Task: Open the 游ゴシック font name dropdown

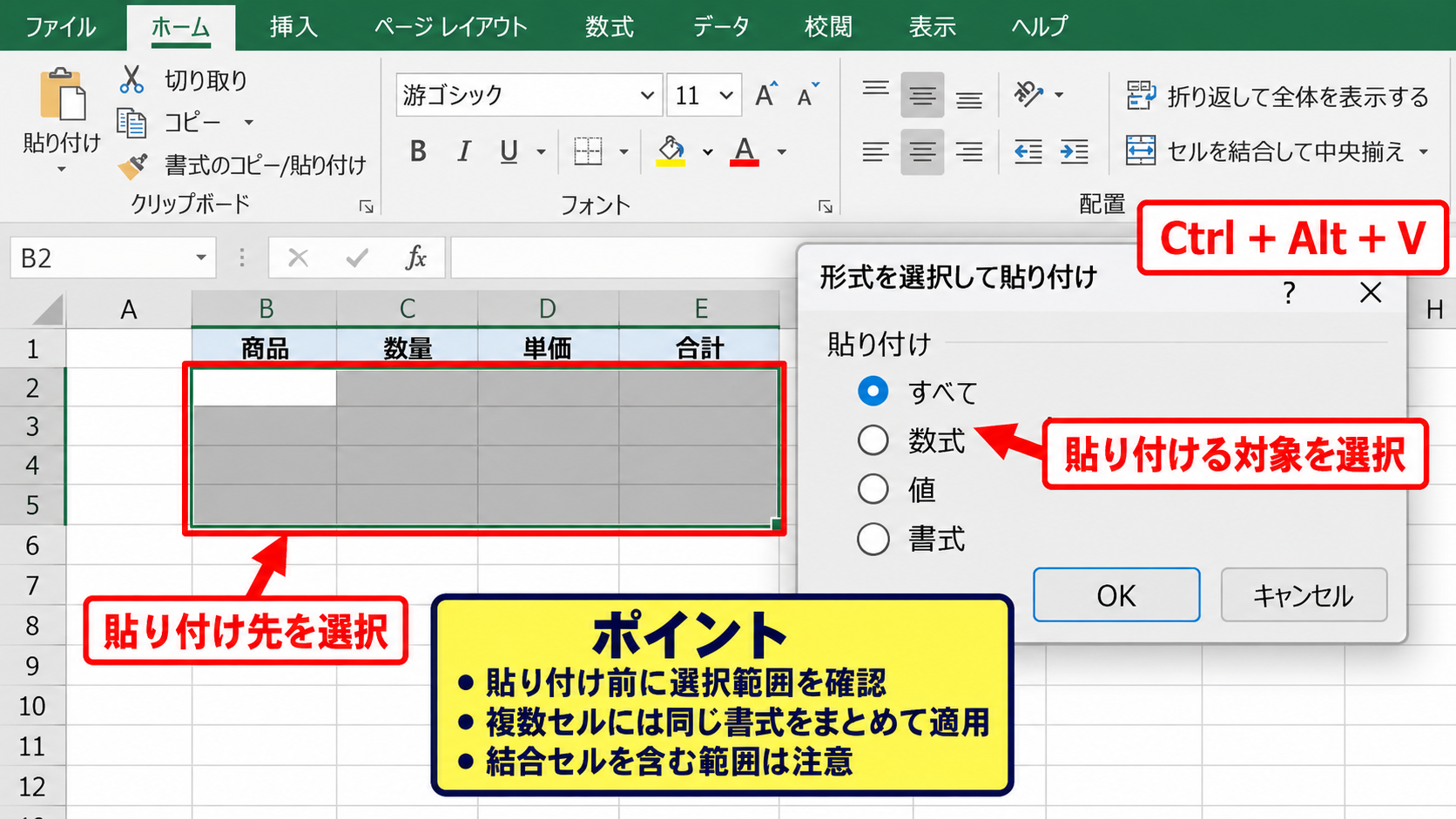Action: pos(647,95)
